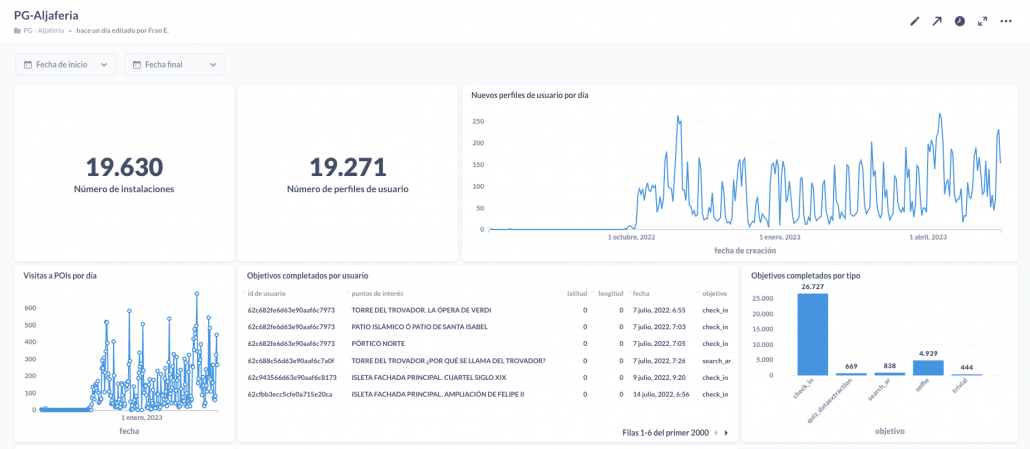Screen dimensions: 1030x449
Task: Open the three-dot more options menu
Action: coord(1006,21)
